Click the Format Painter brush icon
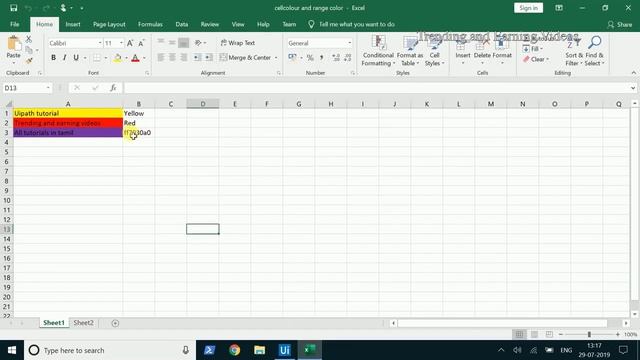Viewport: 640px width, 360px height. (x=29, y=60)
